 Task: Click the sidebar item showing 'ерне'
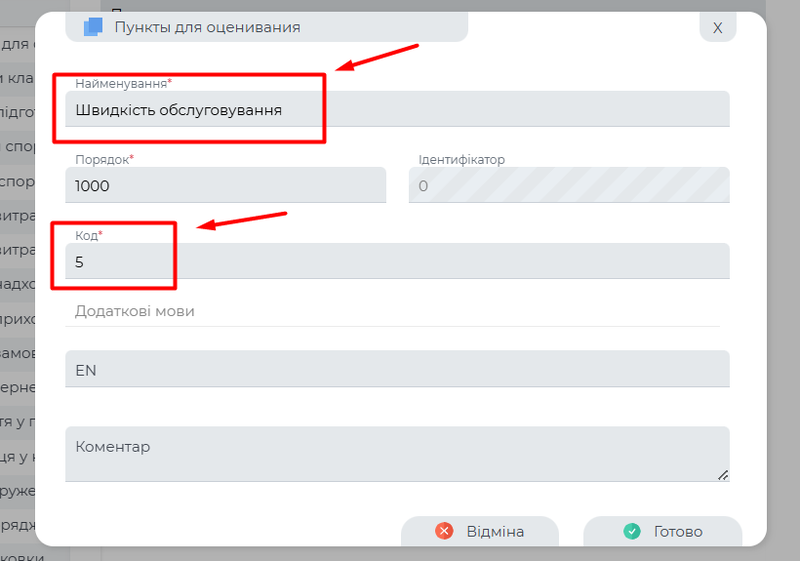18,387
